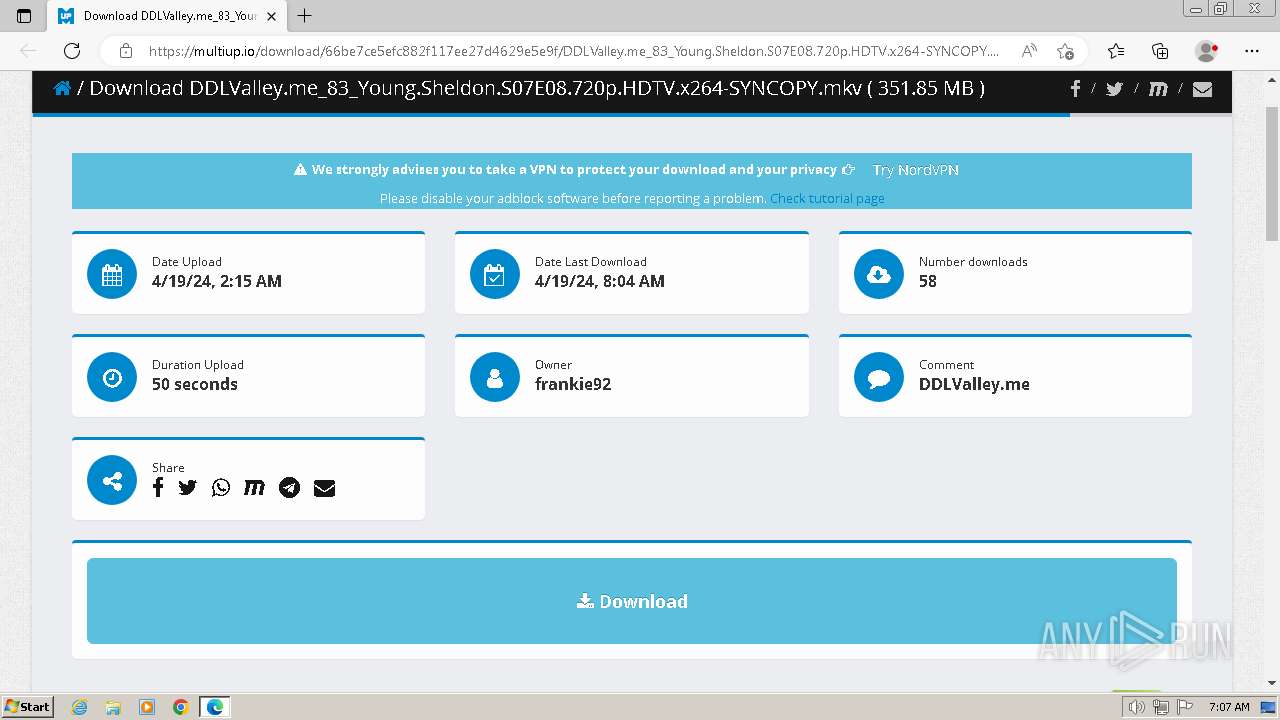The height and width of the screenshot is (720, 1280).
Task: Open the tab actions menu
Action: (x=24, y=16)
